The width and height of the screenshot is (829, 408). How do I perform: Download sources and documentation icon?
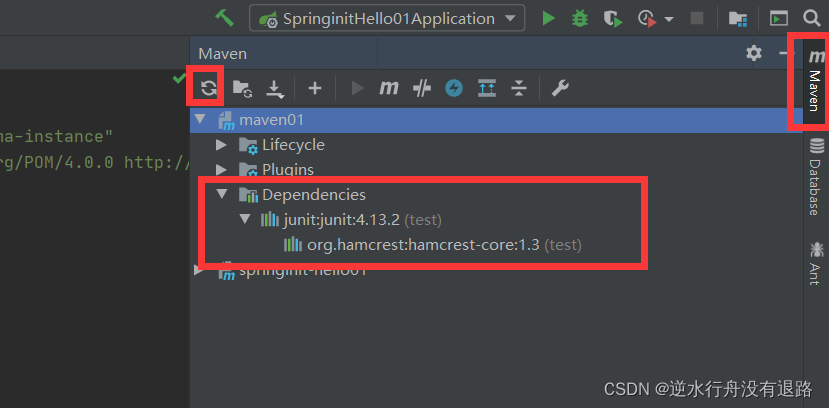coord(275,89)
